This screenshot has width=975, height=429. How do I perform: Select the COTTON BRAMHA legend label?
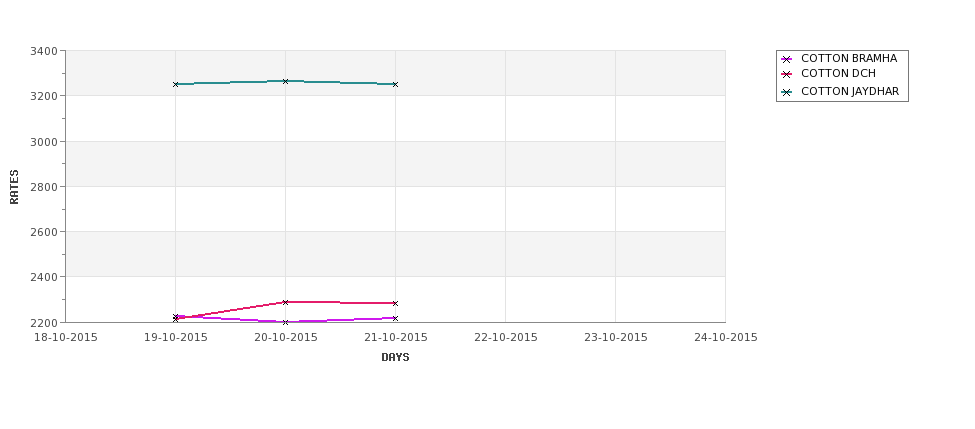(x=849, y=58)
